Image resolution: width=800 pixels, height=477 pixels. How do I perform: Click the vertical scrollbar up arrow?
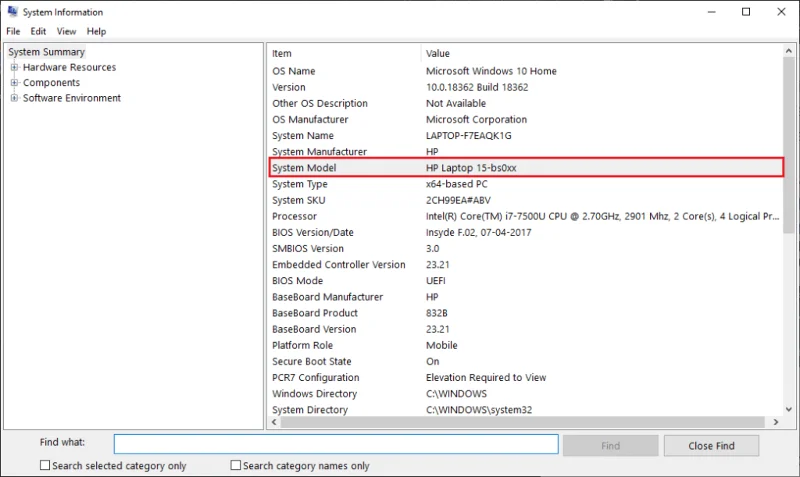tap(789, 51)
